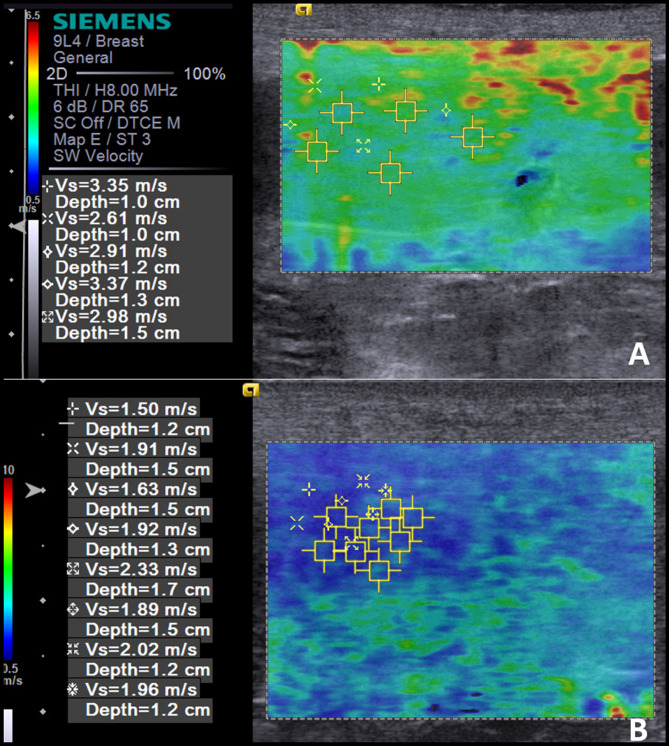Select the diamond marker icon beside Vs=1.92 m/s
The width and height of the screenshot is (669, 746).
pyautogui.click(x=73, y=529)
